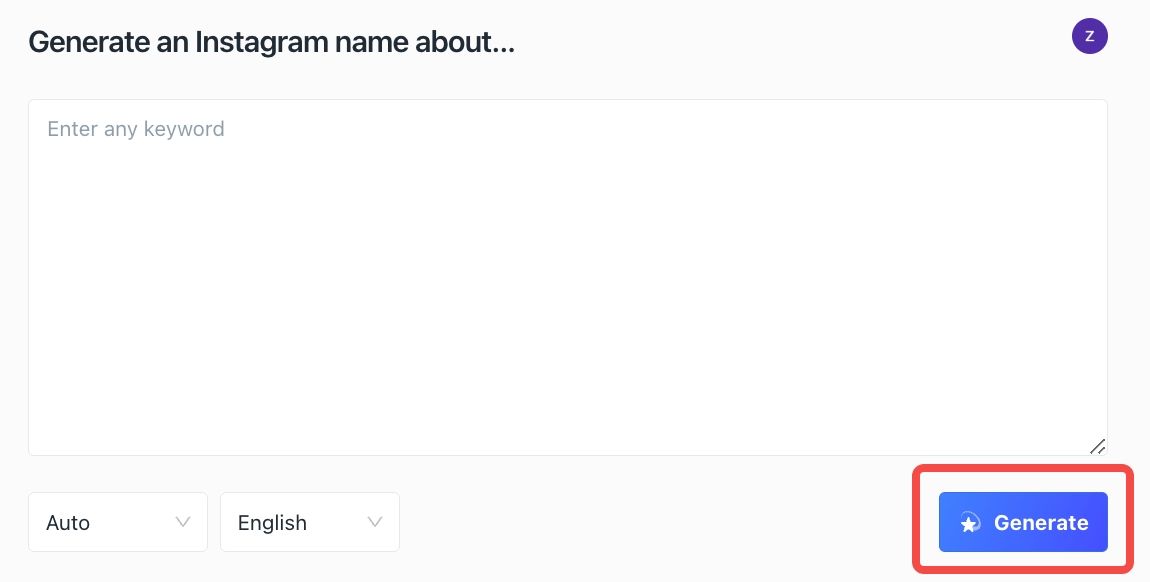The width and height of the screenshot is (1150, 582).
Task: Focus the Enter any keyword textarea
Action: pos(568,278)
